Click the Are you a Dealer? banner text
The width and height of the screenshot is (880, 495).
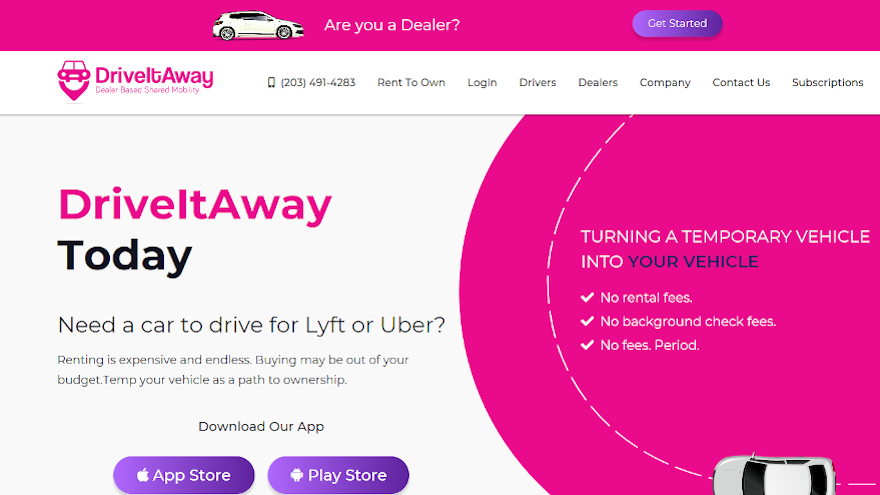[392, 25]
